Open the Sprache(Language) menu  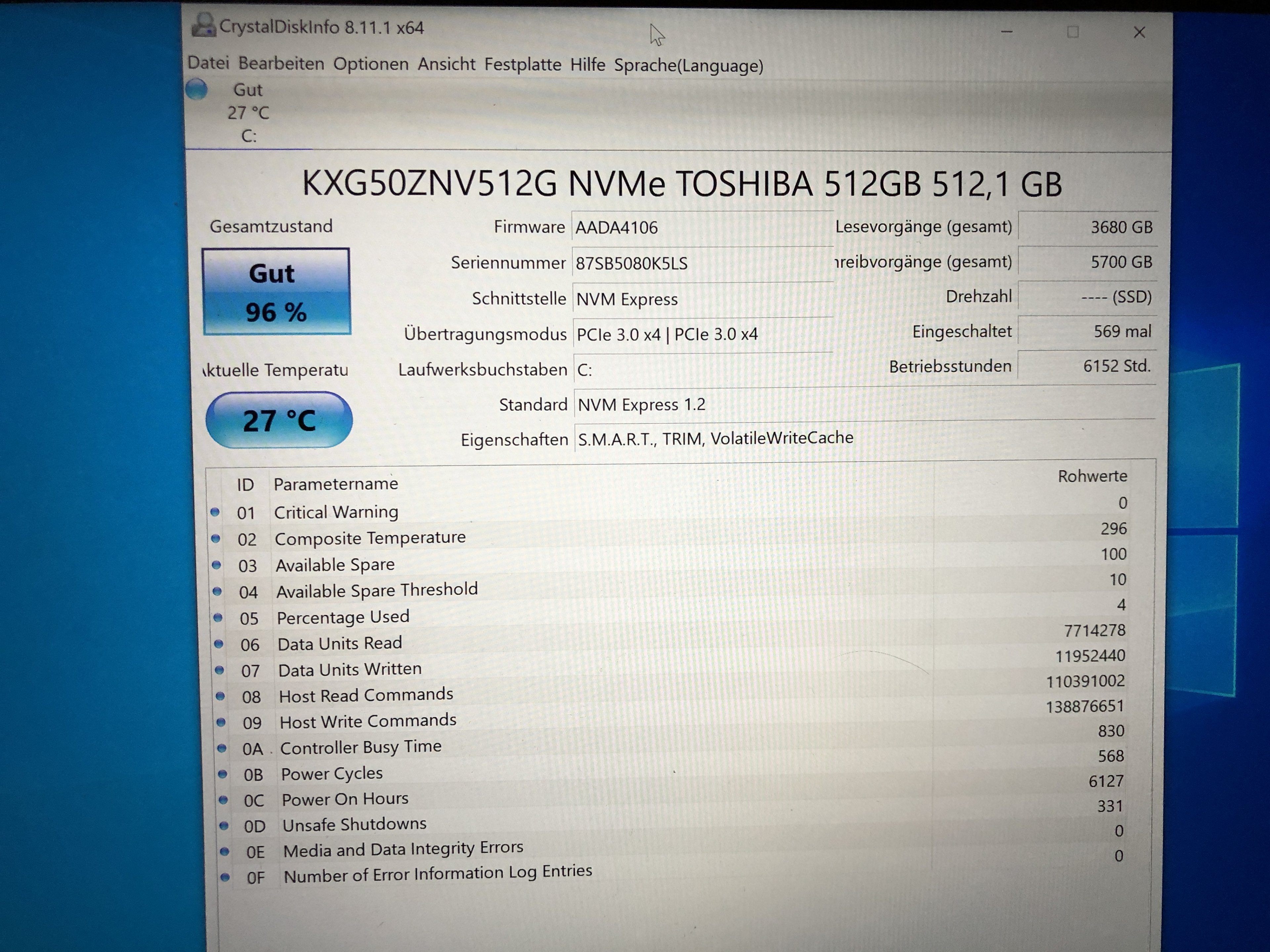coord(688,65)
